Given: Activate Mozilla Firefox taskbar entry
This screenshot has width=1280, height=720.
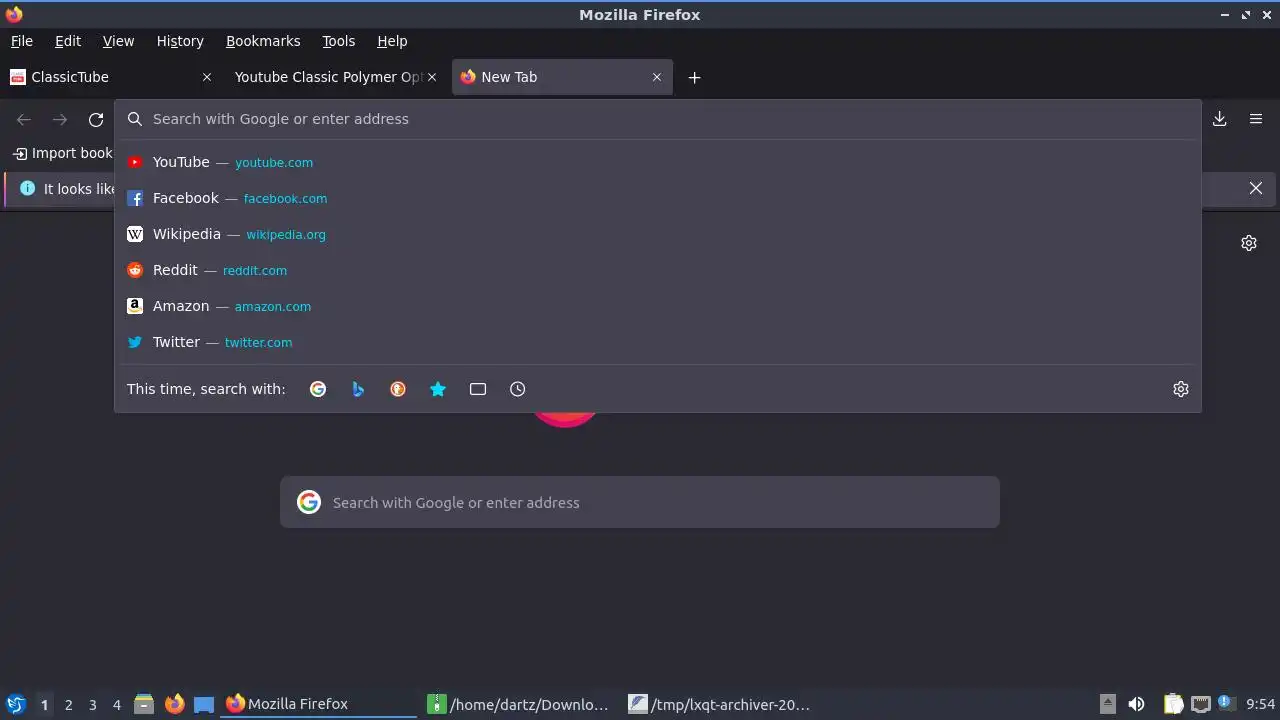Looking at the screenshot, I should pyautogui.click(x=320, y=704).
